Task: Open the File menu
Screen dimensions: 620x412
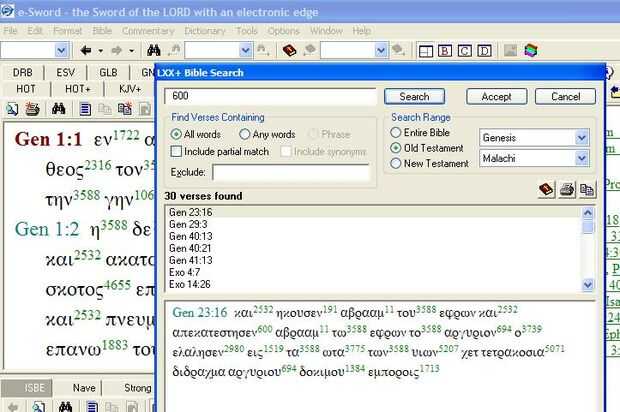Action: click(10, 31)
